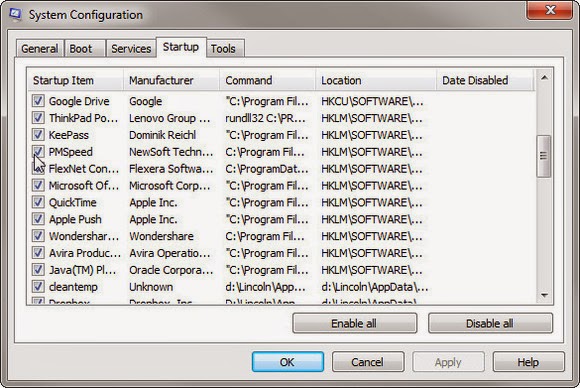
Task: Uncheck the cleantemp startup checkbox
Action: point(38,286)
